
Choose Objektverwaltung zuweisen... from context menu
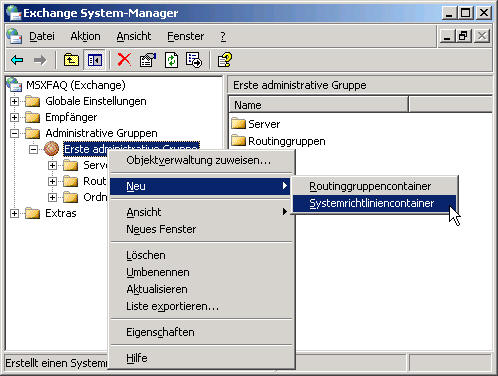click(201, 160)
